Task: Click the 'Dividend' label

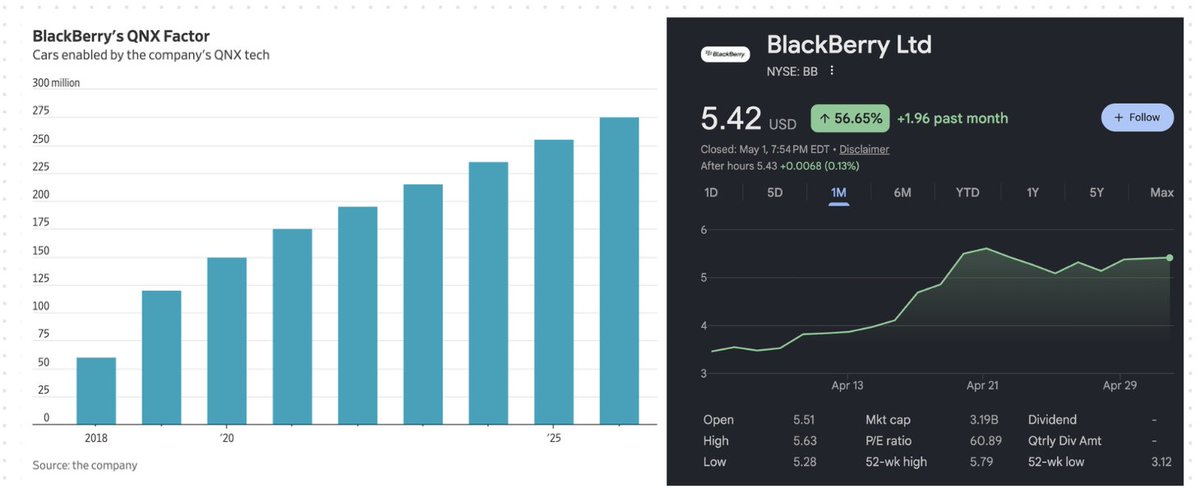Action: coord(1053,420)
